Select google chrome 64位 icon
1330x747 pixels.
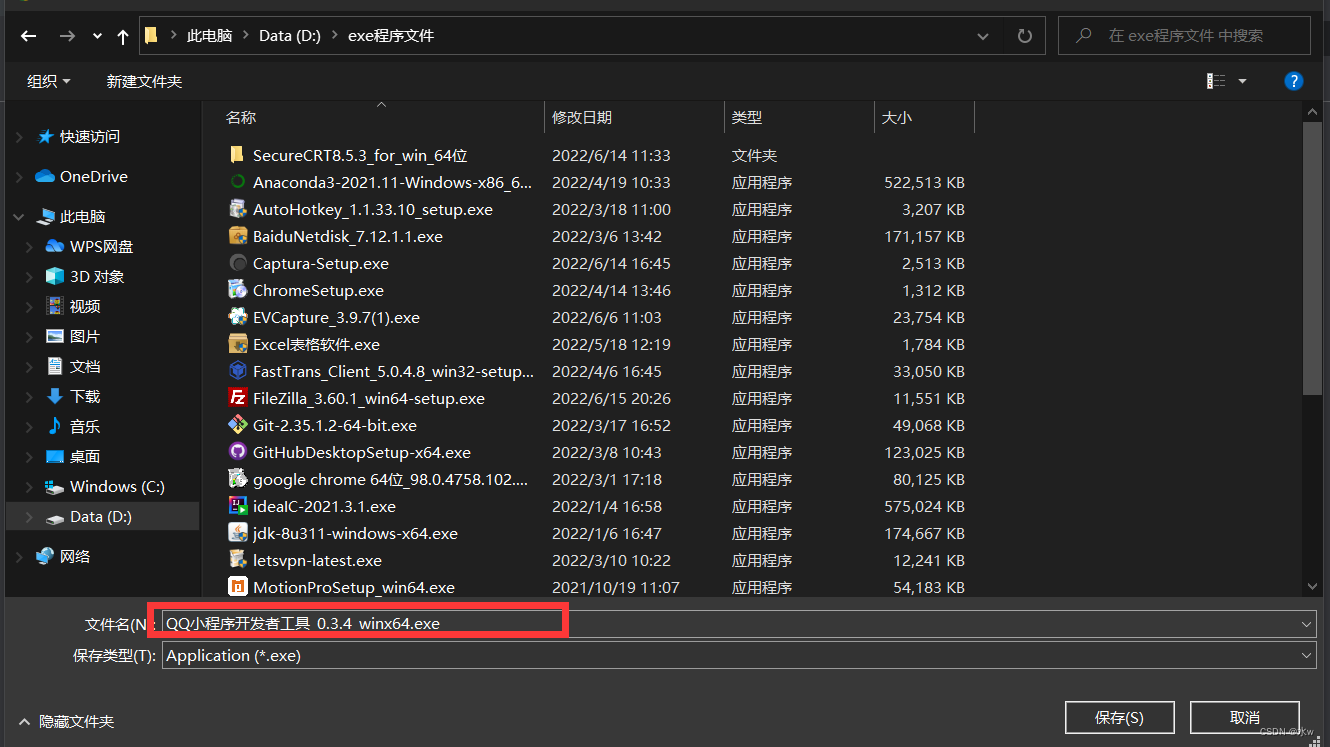click(237, 479)
